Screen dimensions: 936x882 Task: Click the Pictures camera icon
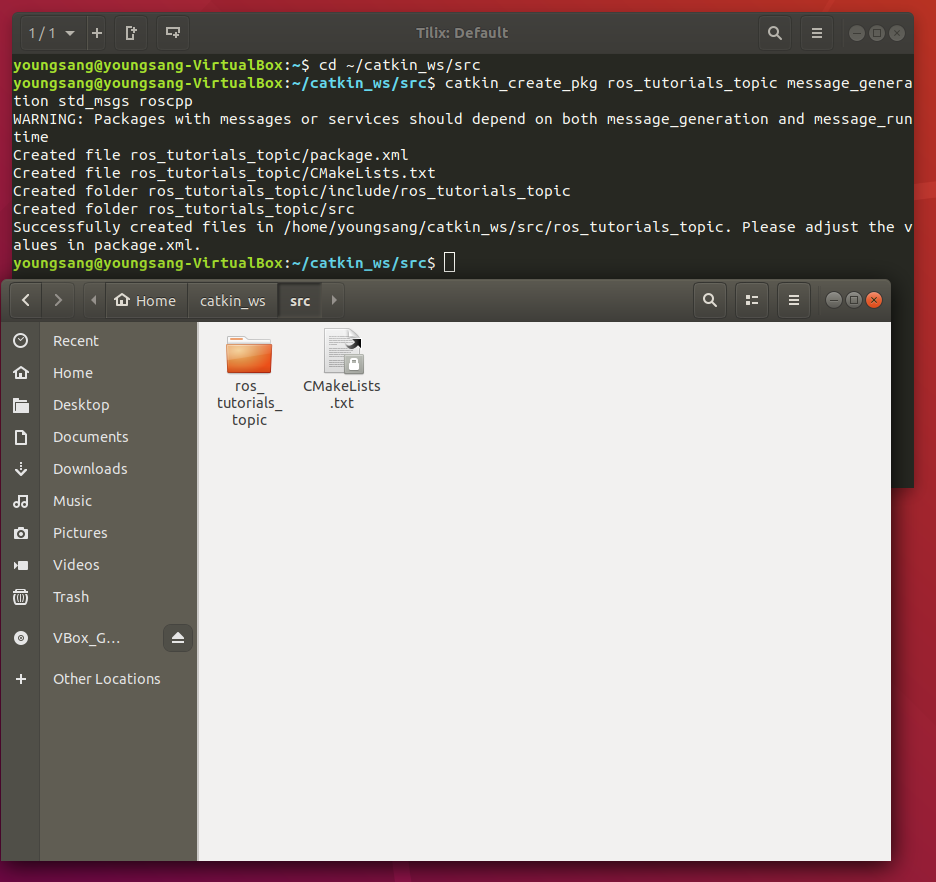[x=21, y=533]
